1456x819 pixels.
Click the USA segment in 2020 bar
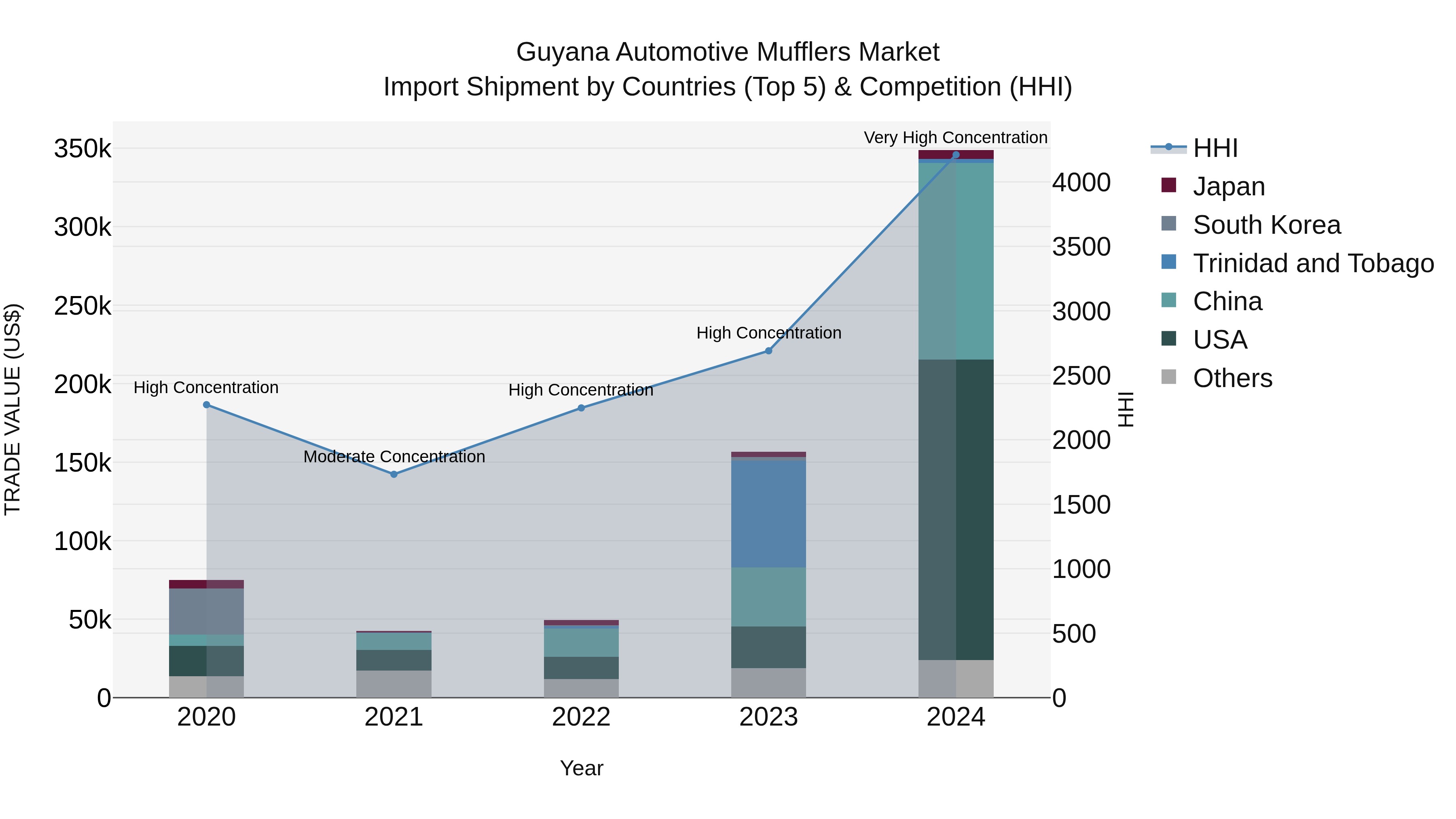click(206, 661)
